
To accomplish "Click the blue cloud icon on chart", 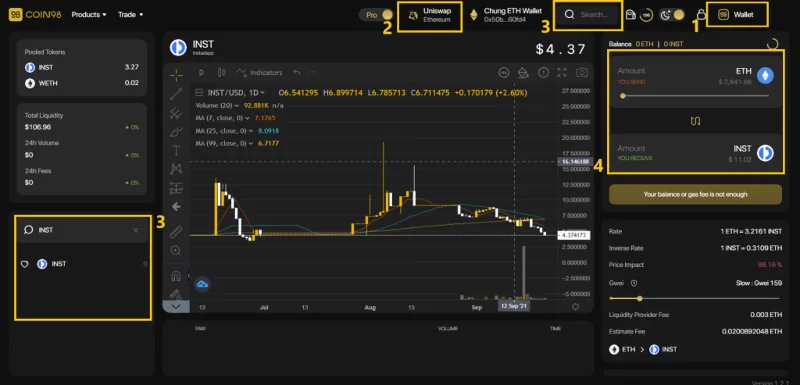I will point(203,284).
